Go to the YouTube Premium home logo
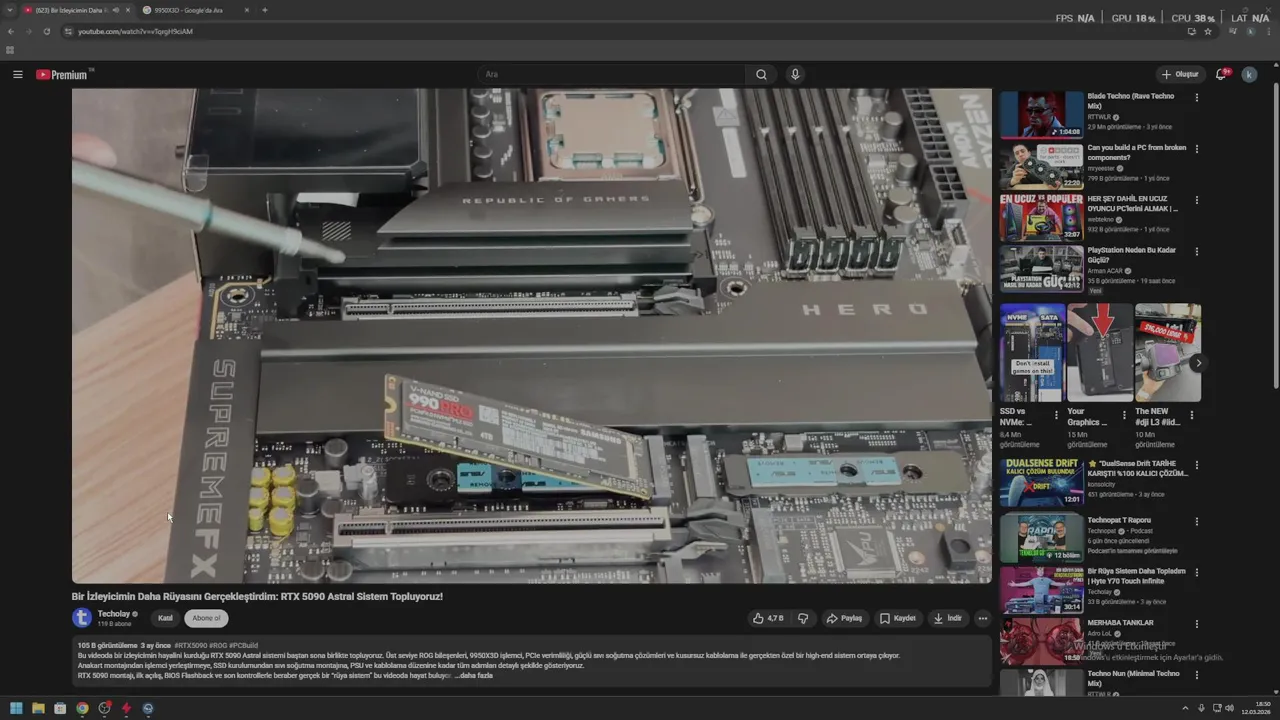The height and width of the screenshot is (720, 1280). coord(62,74)
